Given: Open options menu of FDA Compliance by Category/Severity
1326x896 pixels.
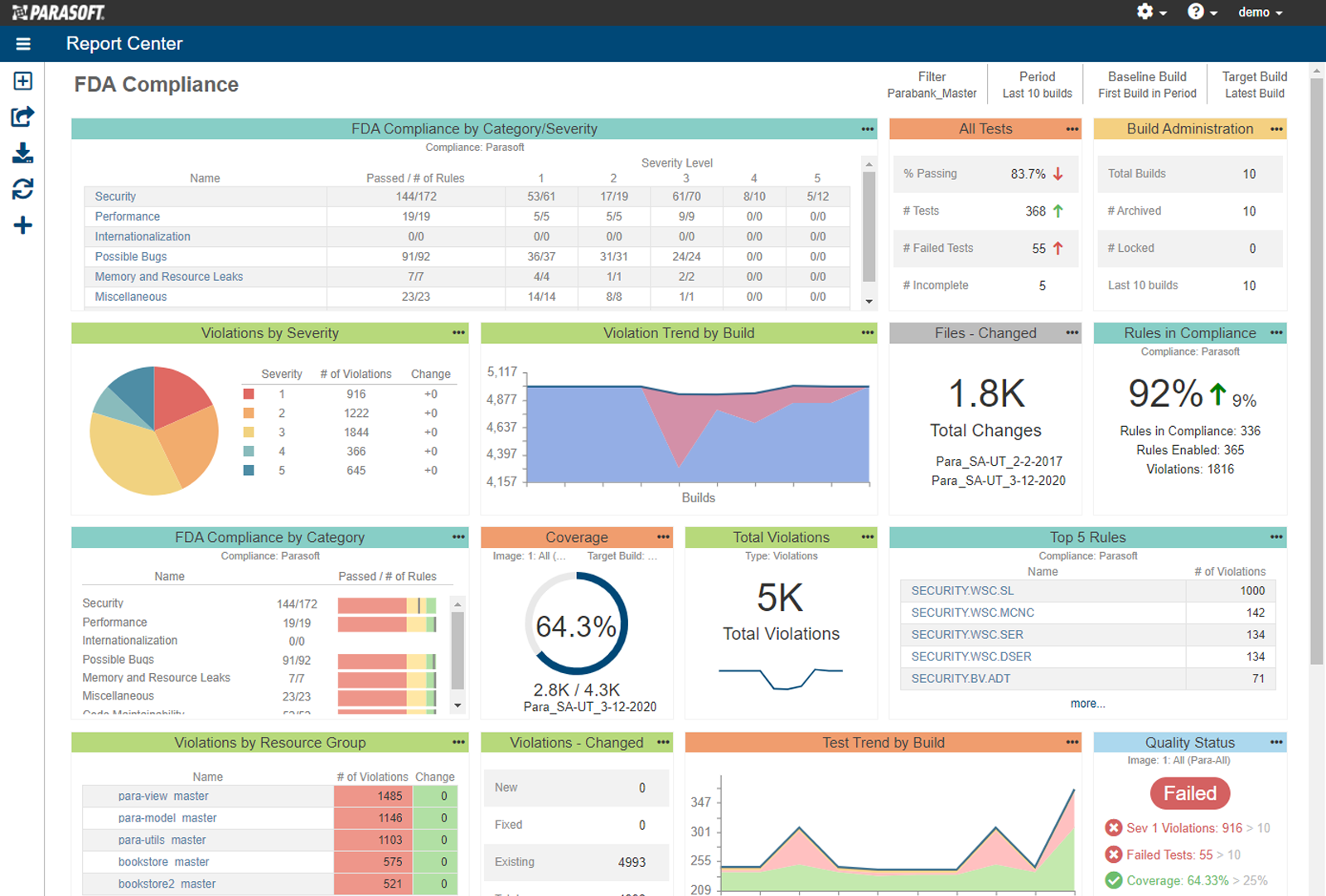Looking at the screenshot, I should click(868, 128).
